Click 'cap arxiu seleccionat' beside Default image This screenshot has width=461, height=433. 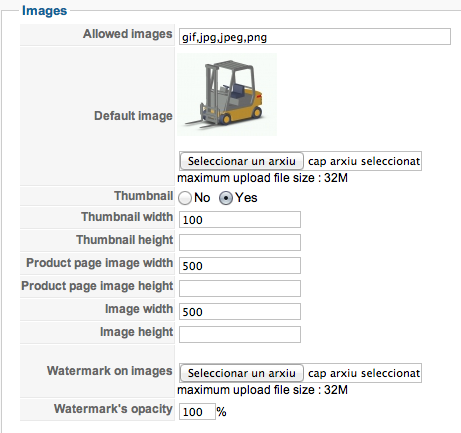coord(364,161)
